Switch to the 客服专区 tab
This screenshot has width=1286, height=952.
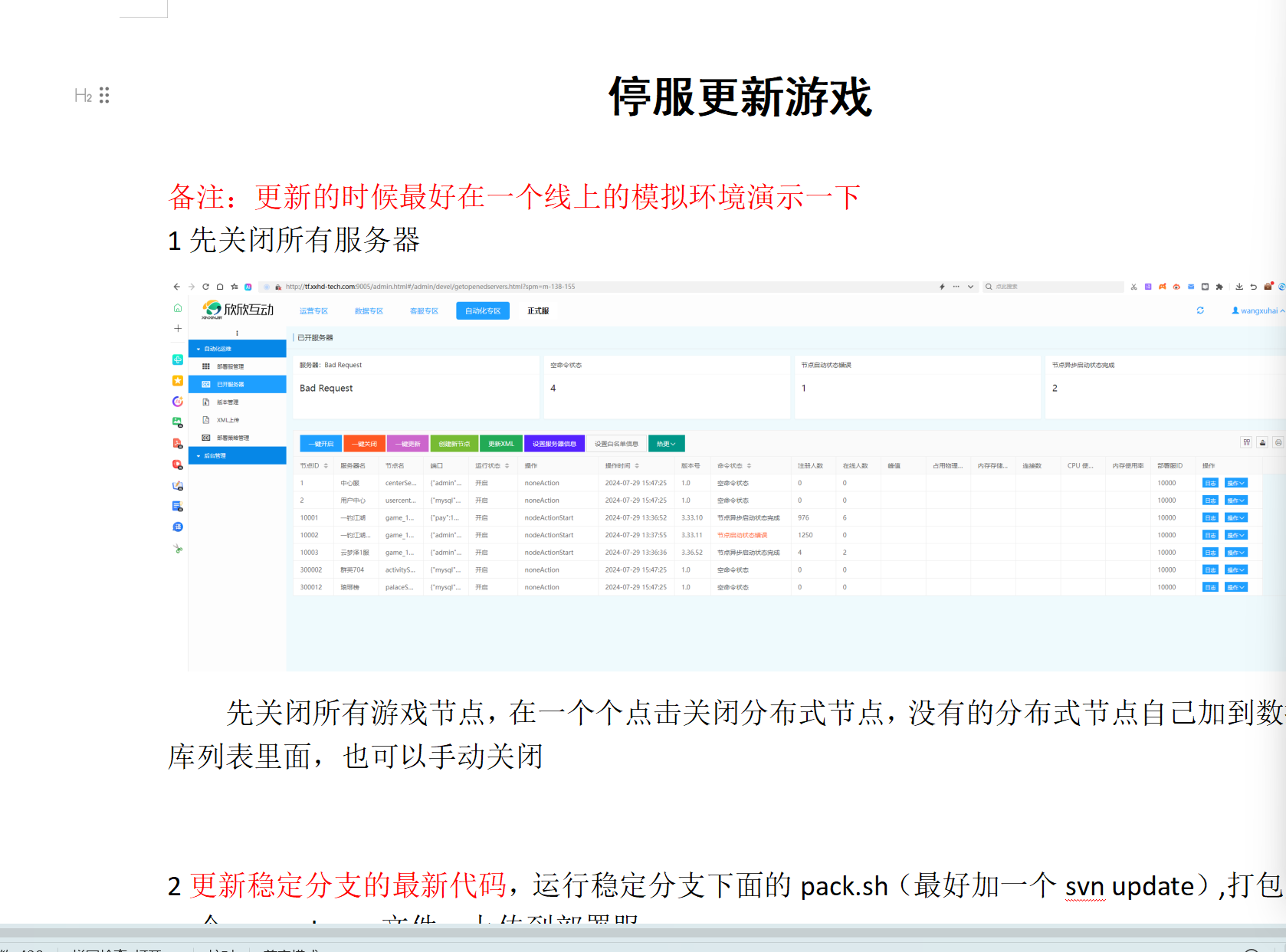click(424, 311)
